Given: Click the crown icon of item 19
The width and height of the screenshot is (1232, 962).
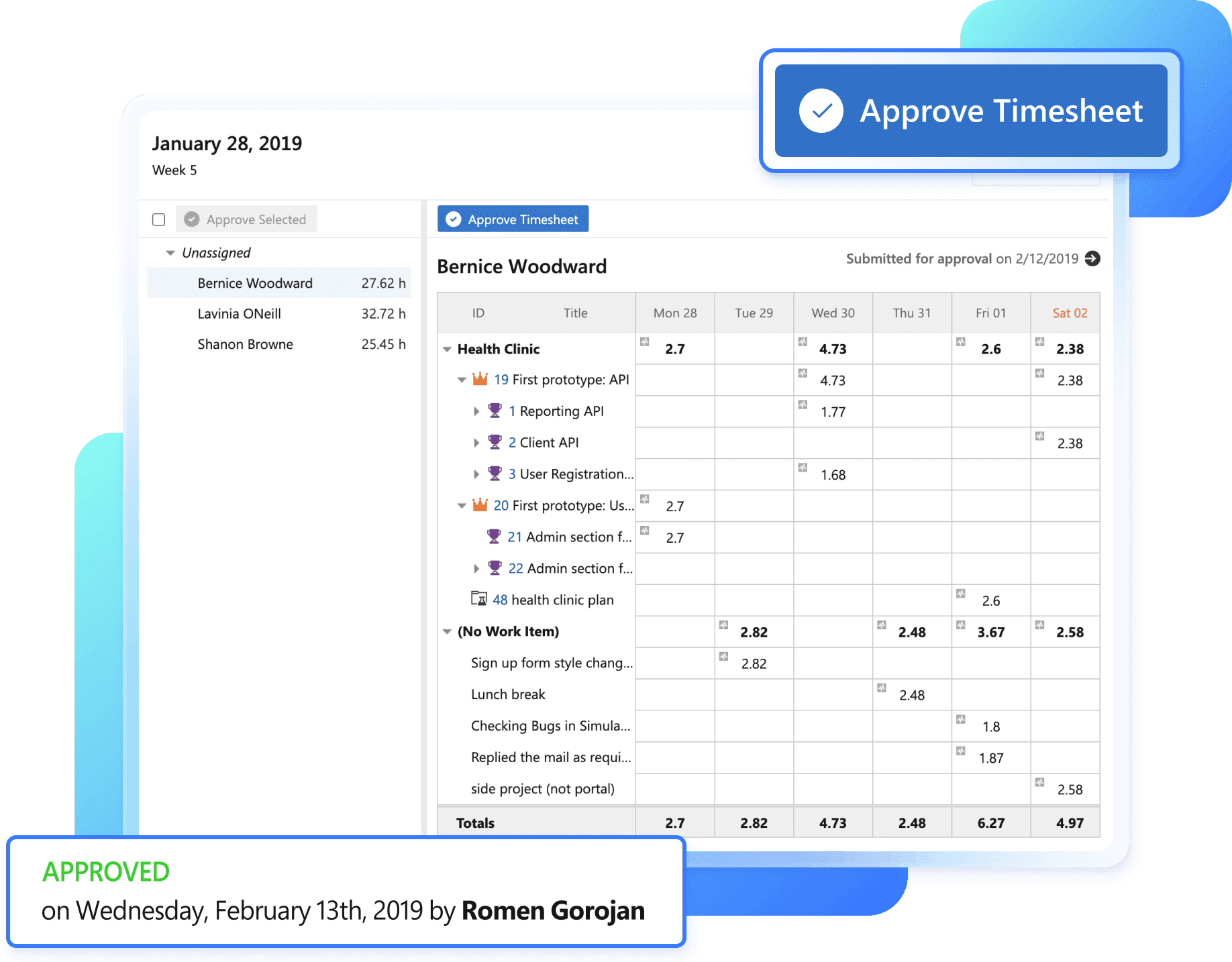Looking at the screenshot, I should (x=480, y=379).
